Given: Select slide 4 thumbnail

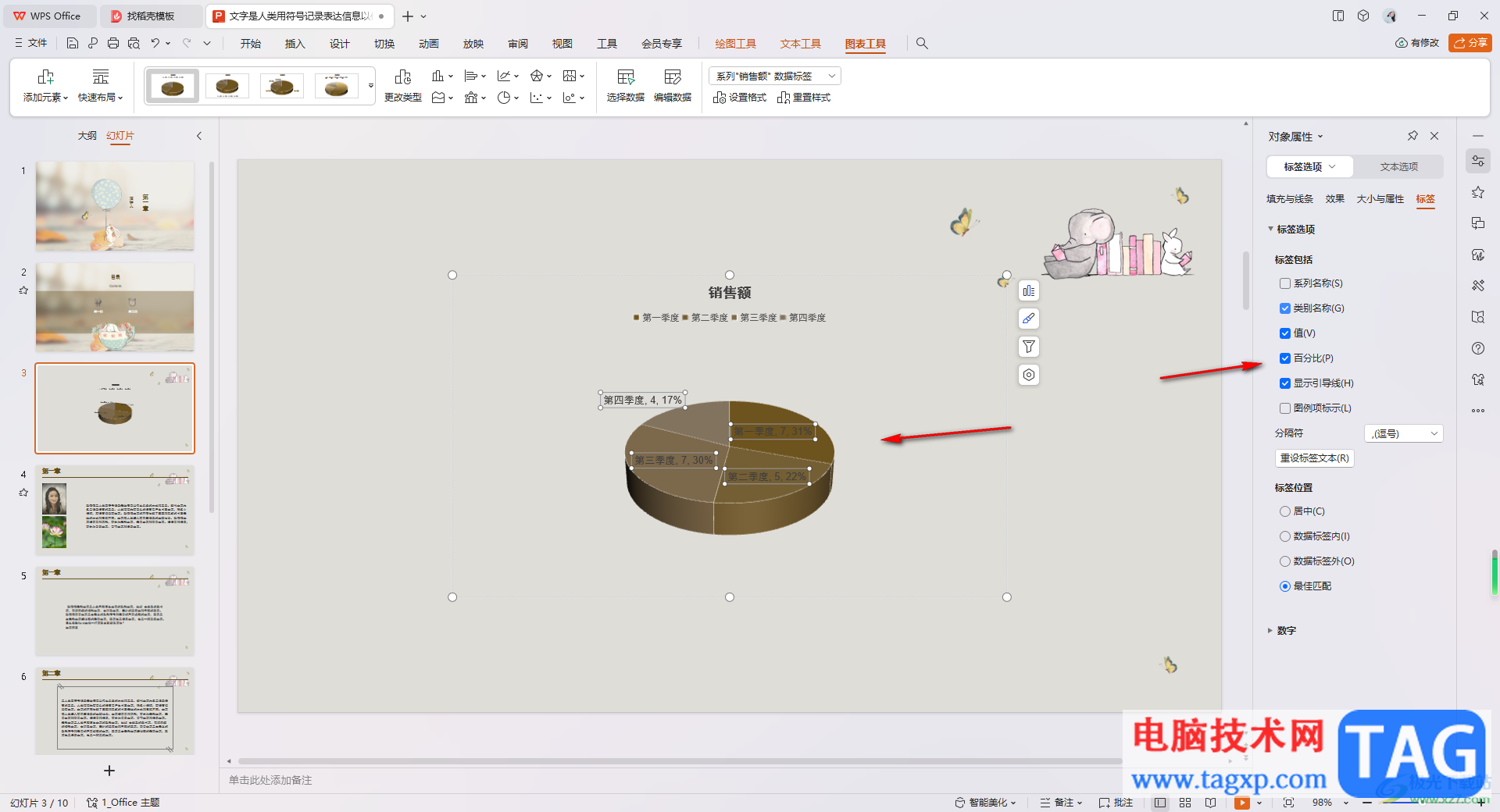Looking at the screenshot, I should (115, 510).
